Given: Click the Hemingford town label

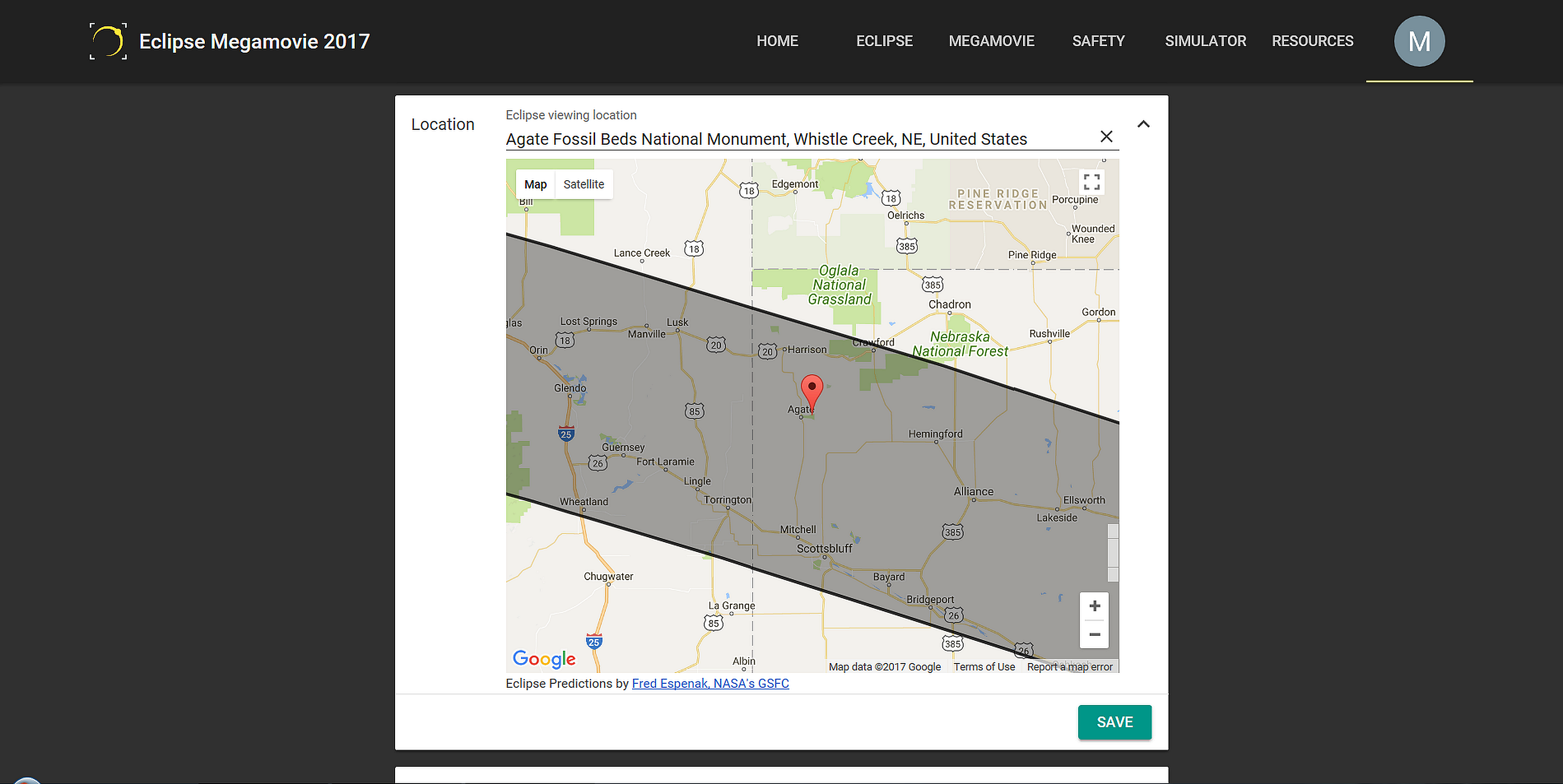Looking at the screenshot, I should point(935,434).
